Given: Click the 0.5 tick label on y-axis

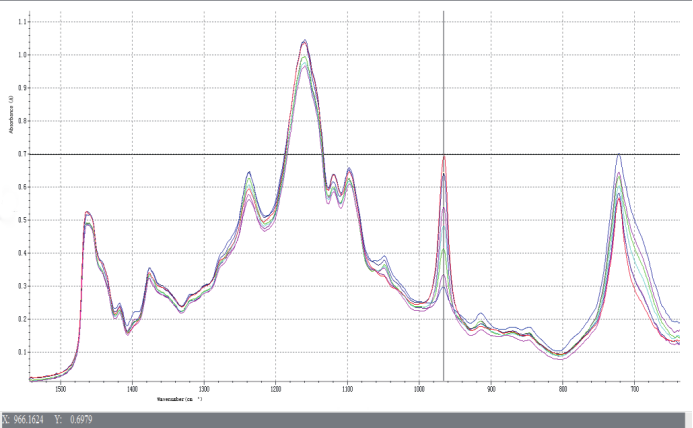Looking at the screenshot, I should [22, 220].
